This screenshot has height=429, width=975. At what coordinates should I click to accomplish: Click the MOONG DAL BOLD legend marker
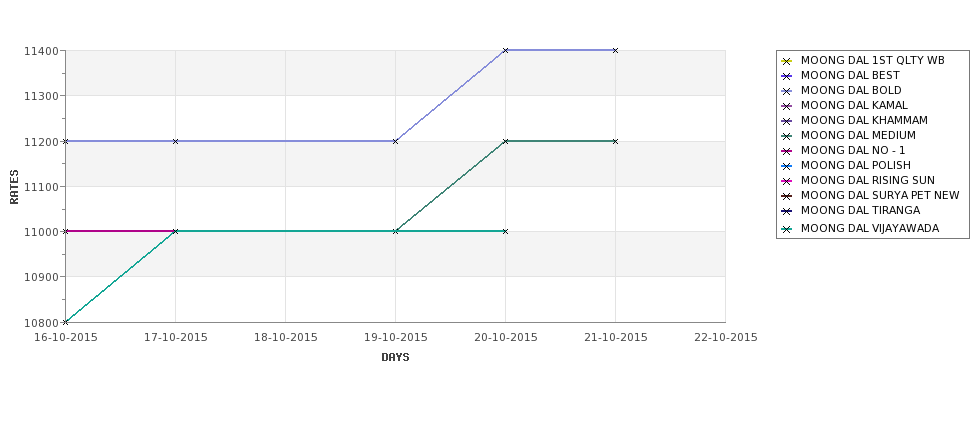787,91
